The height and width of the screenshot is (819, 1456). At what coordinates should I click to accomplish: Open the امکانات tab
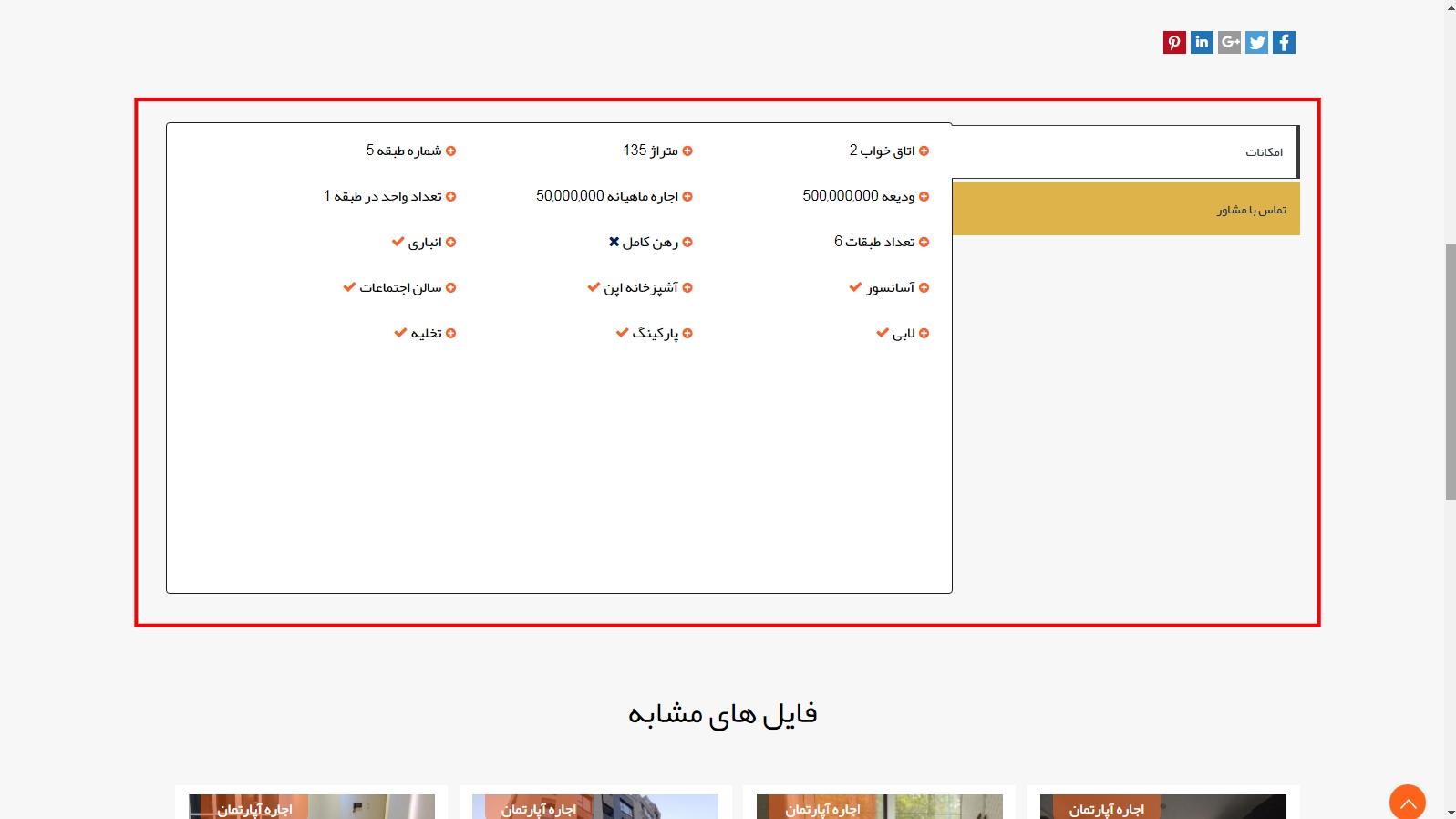coord(1125,151)
